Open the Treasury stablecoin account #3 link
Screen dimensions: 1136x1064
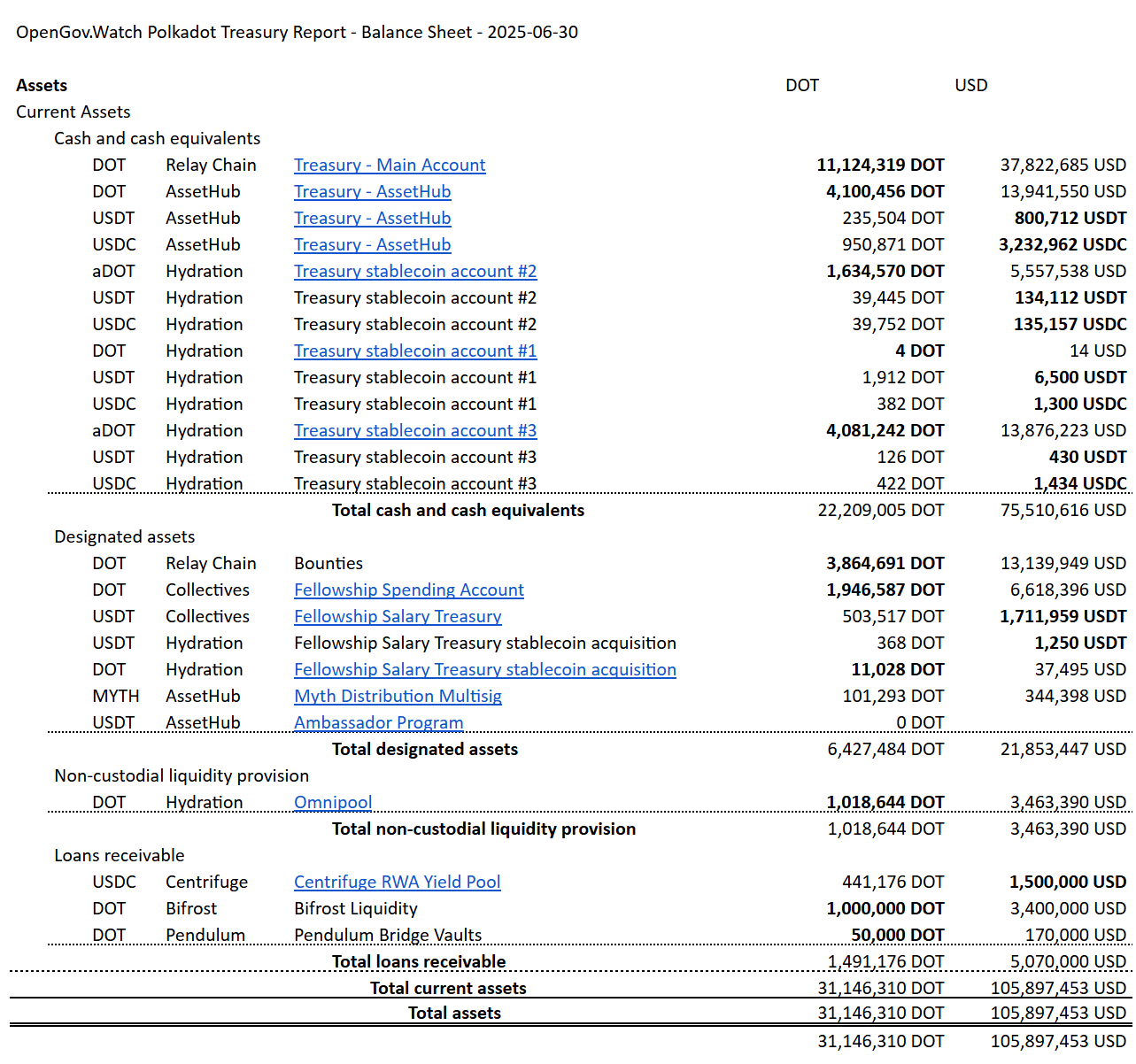pos(415,430)
